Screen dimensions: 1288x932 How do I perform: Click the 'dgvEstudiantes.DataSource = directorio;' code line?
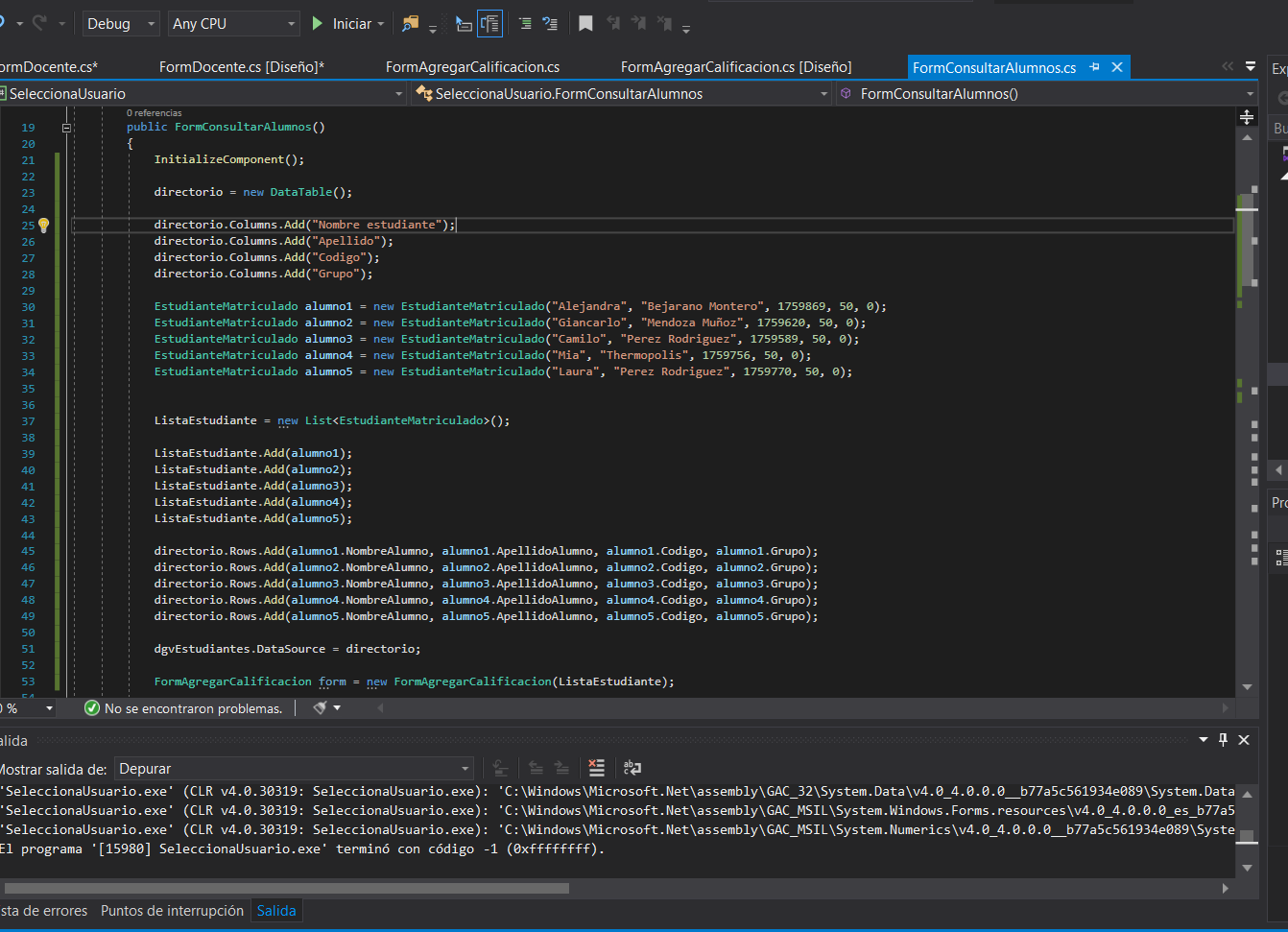pos(287,649)
